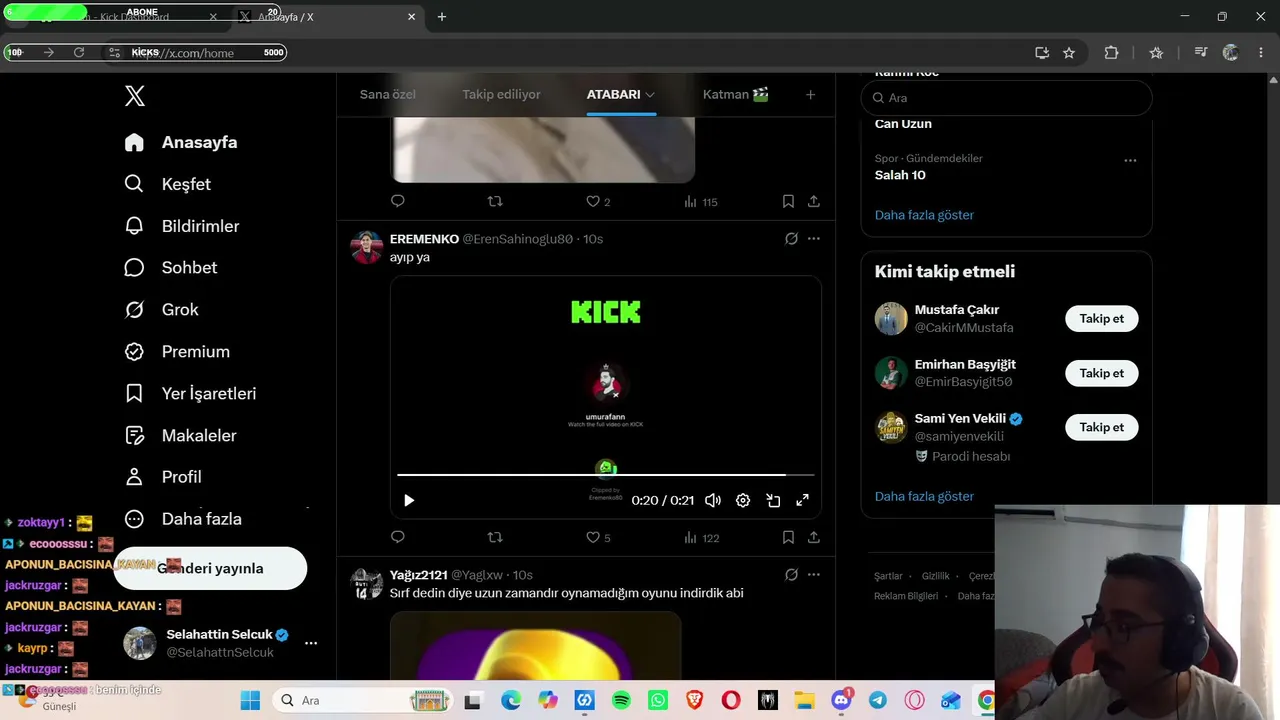Open more options for Salah 10 trend
The image size is (1280, 720).
[x=1130, y=160]
